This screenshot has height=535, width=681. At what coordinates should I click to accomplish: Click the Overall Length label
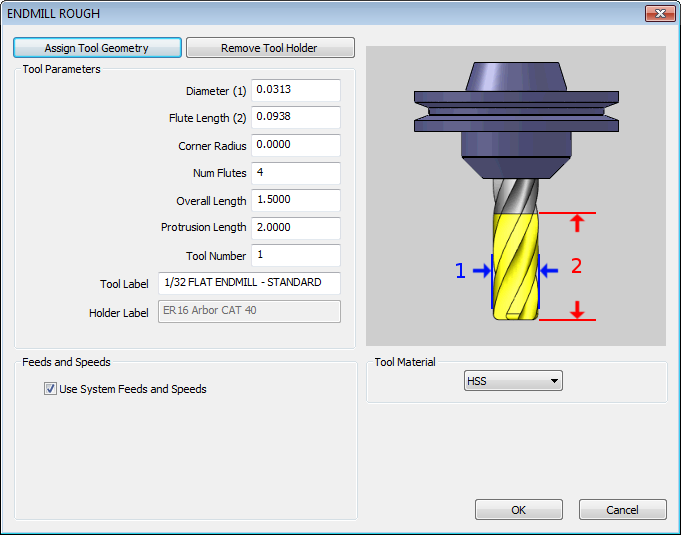212,201
